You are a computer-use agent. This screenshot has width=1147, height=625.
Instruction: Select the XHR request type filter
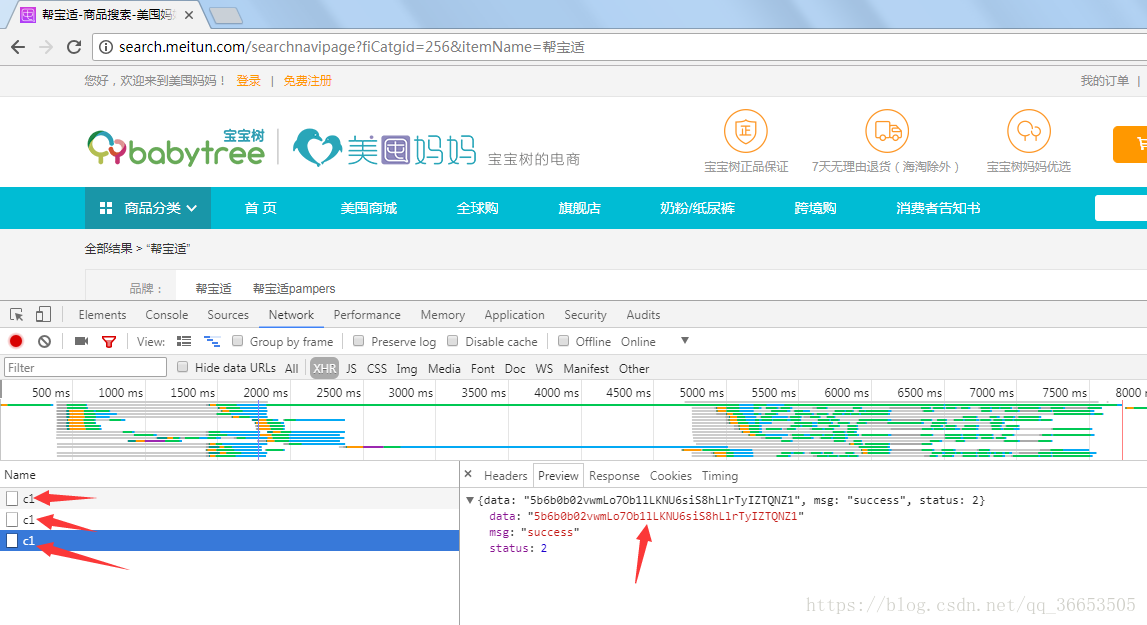(x=324, y=368)
